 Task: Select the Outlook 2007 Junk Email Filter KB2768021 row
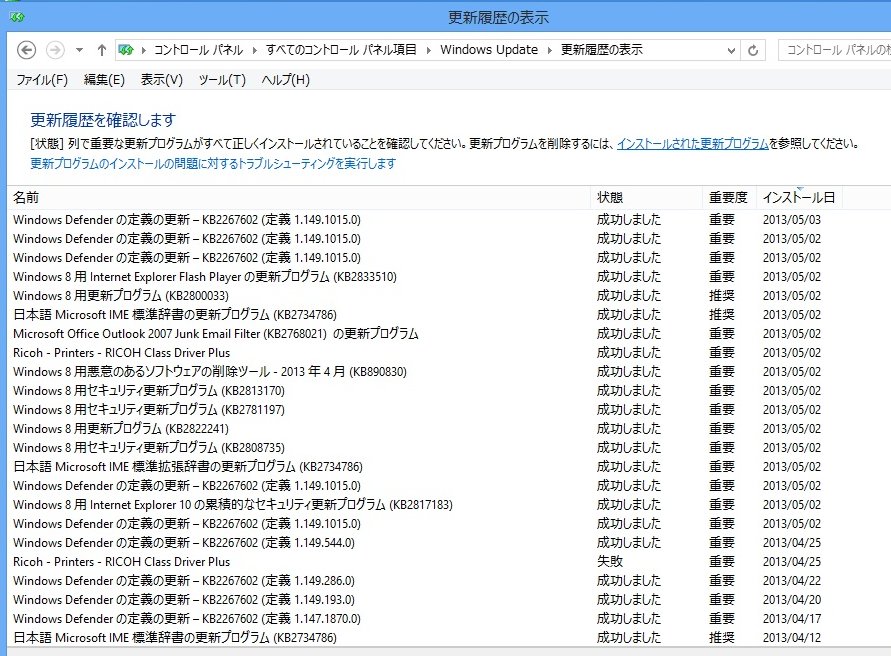[x=426, y=334]
